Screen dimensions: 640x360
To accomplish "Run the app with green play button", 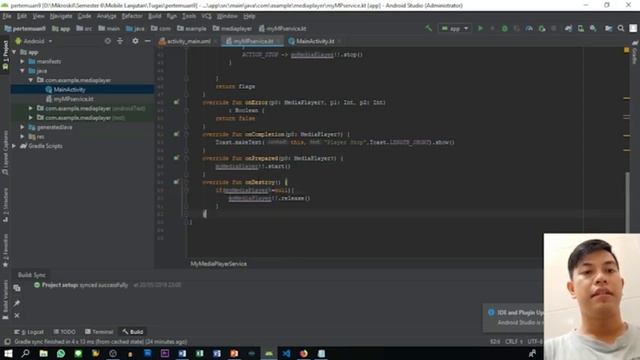I will pyautogui.click(x=480, y=29).
